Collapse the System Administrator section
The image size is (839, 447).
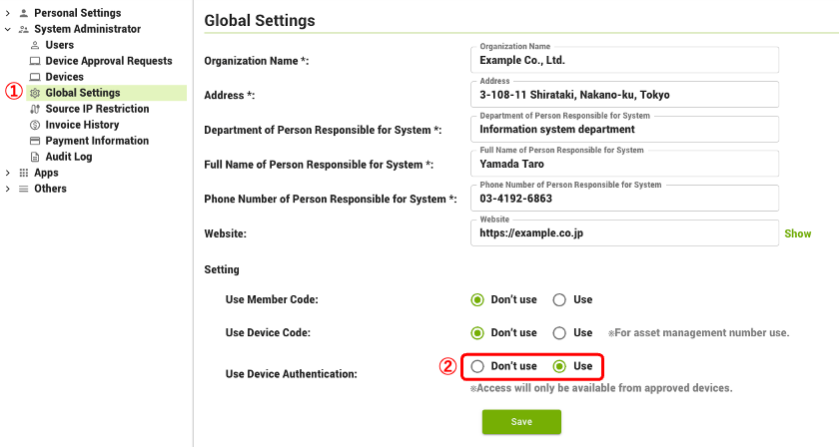[8, 29]
